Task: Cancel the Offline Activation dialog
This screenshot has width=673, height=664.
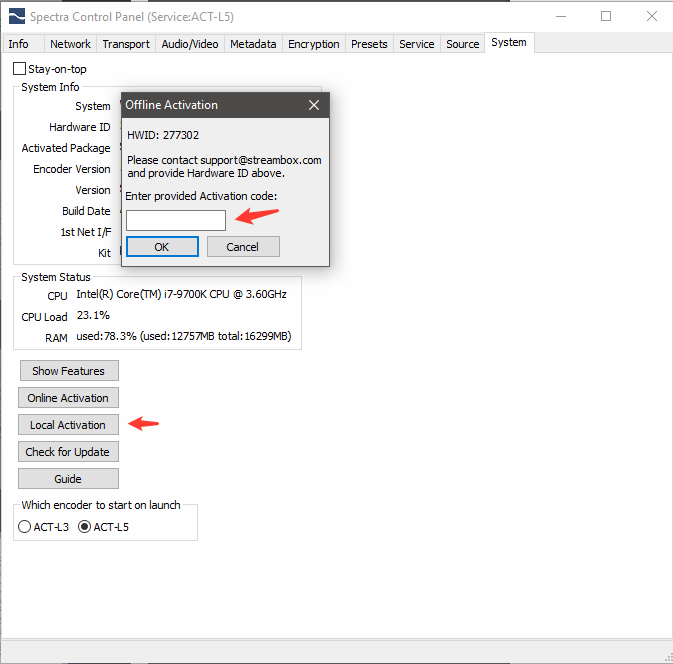Action: (x=243, y=247)
